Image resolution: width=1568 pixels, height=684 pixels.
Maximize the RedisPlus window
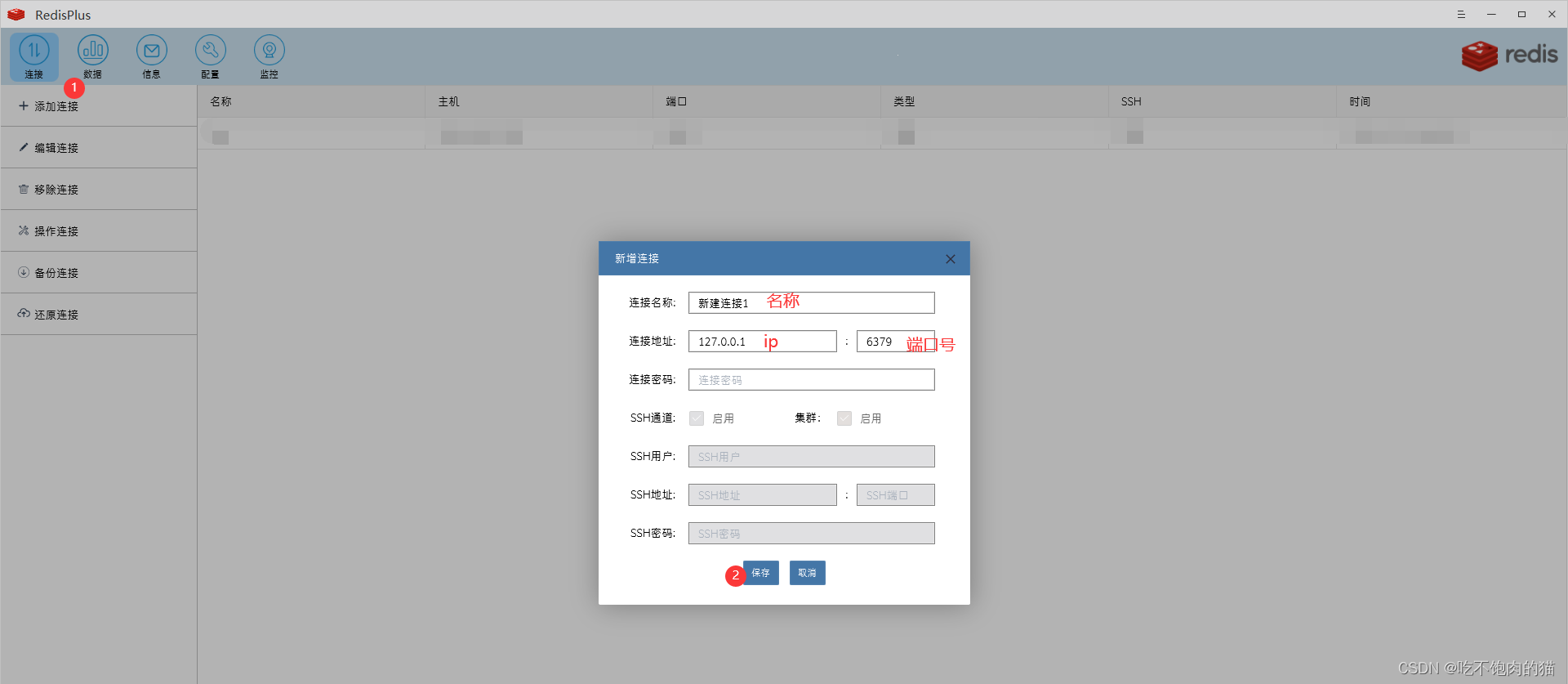click(1521, 15)
